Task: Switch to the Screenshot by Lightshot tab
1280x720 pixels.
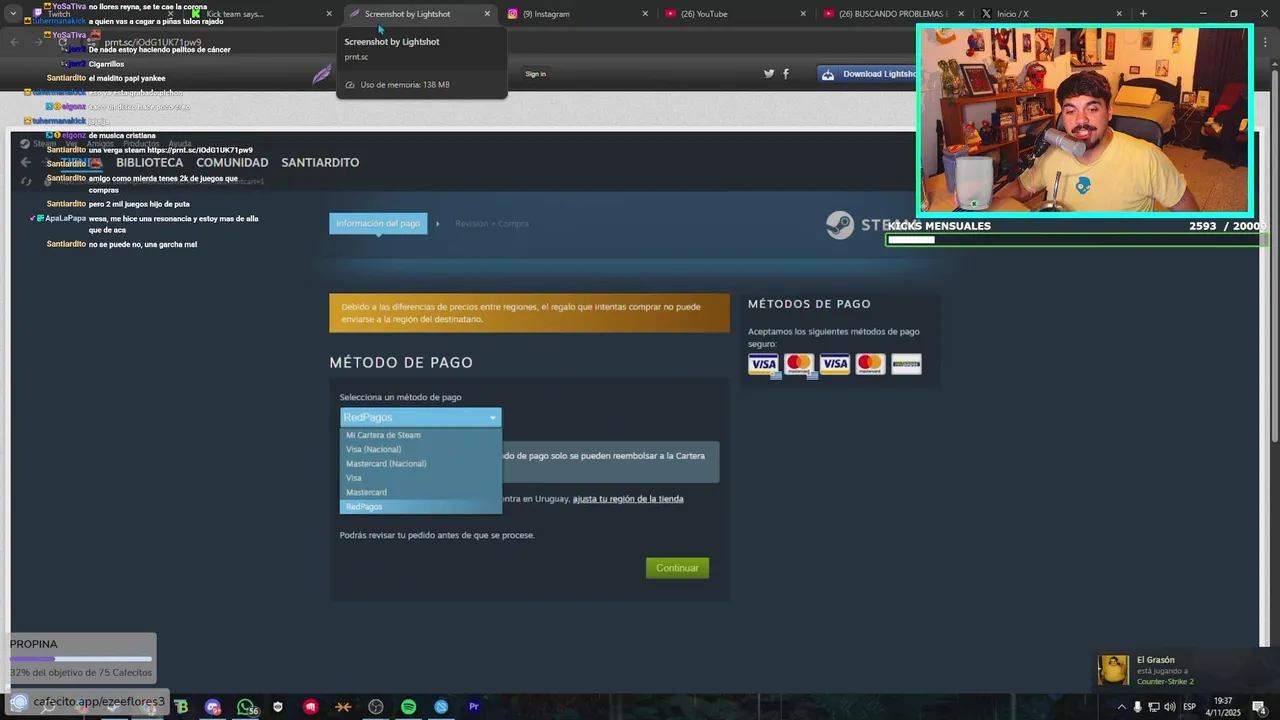Action: [x=420, y=14]
